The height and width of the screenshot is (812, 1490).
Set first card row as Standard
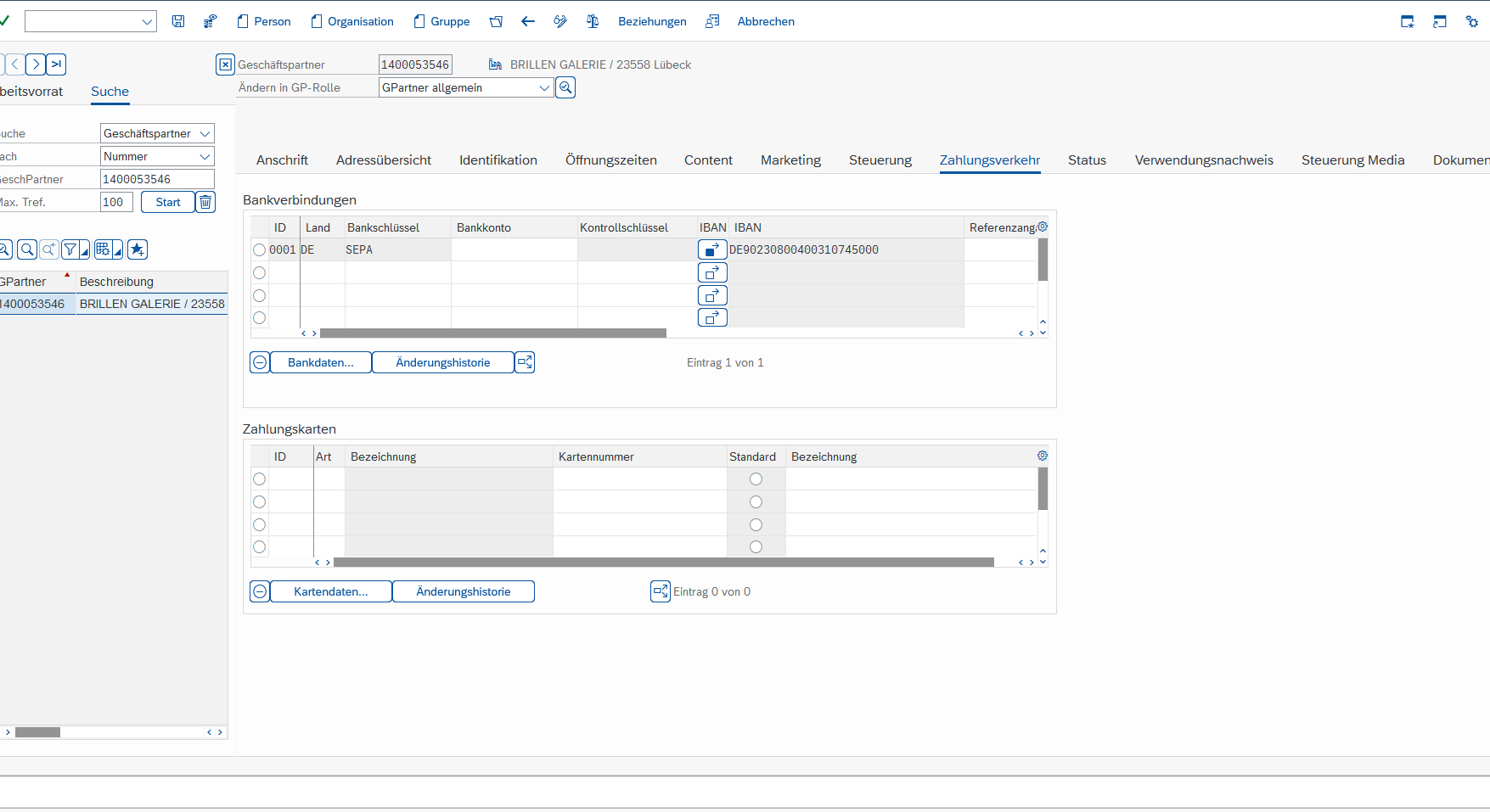coord(756,479)
